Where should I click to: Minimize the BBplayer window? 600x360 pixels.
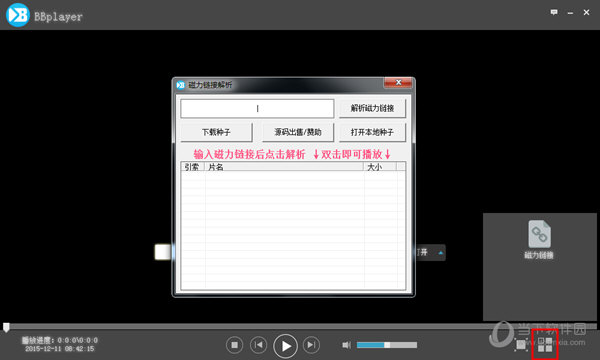pos(570,13)
